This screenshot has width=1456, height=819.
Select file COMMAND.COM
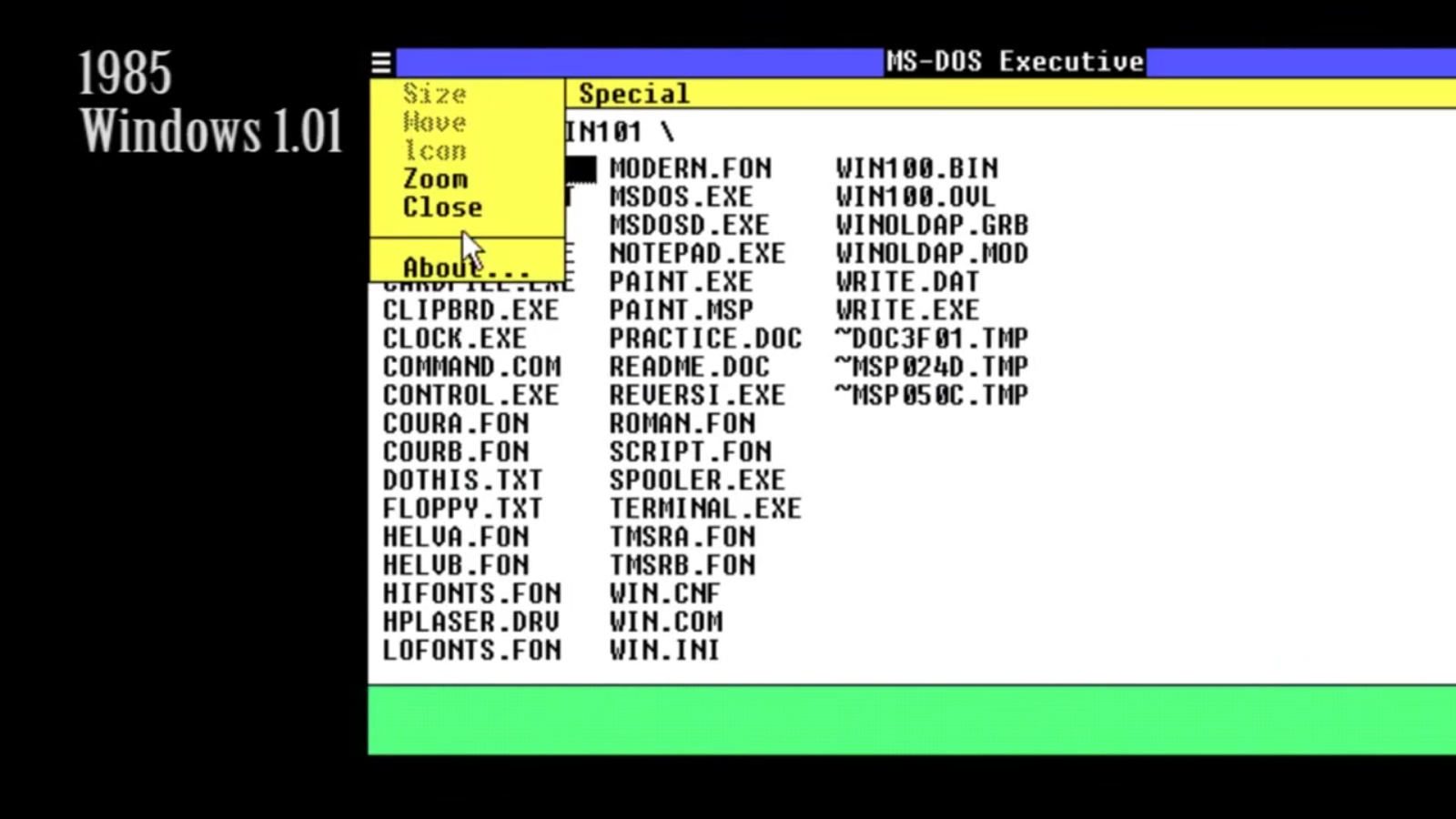[x=472, y=367]
